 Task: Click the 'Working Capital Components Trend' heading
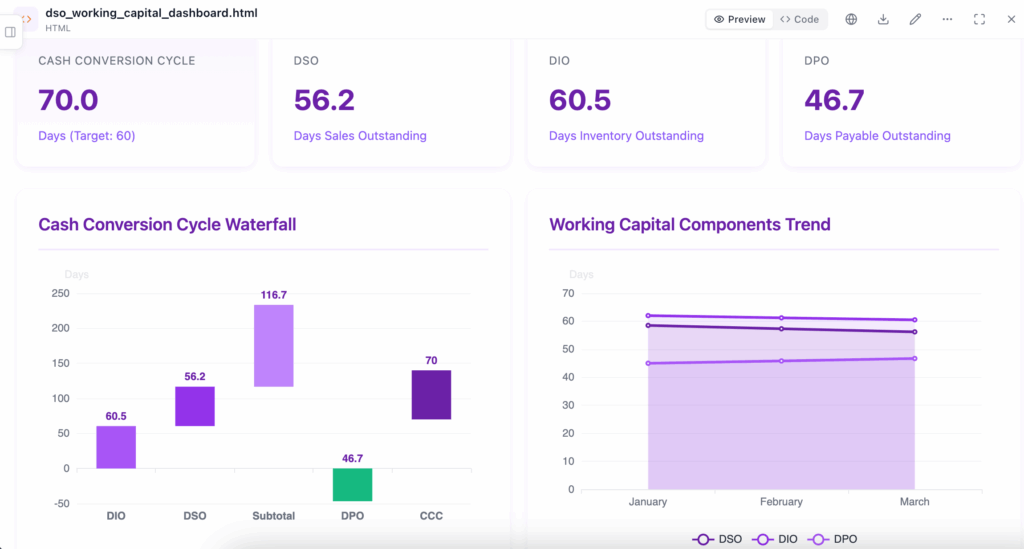[690, 225]
